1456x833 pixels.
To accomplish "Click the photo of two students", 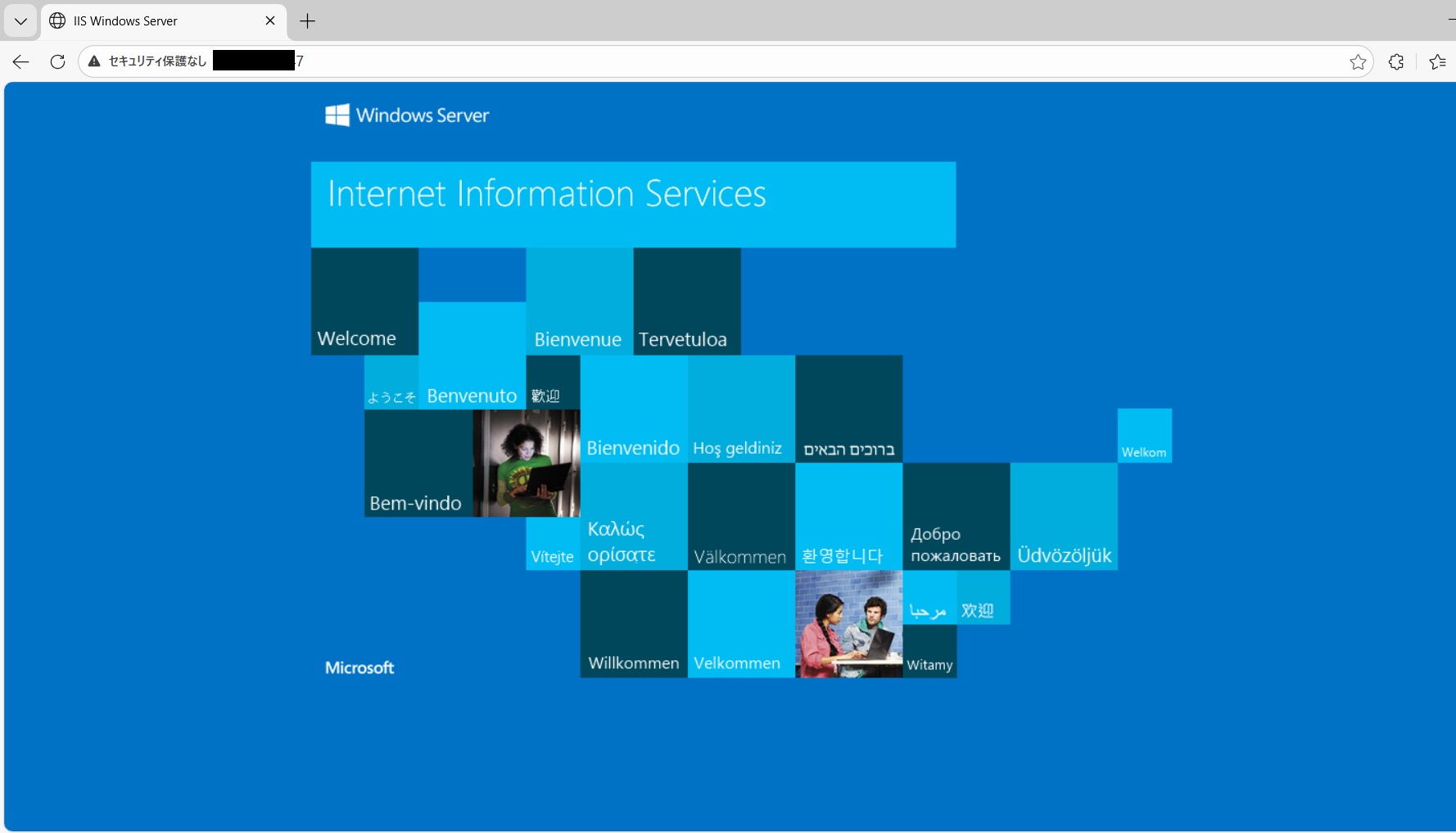I will pyautogui.click(x=848, y=624).
